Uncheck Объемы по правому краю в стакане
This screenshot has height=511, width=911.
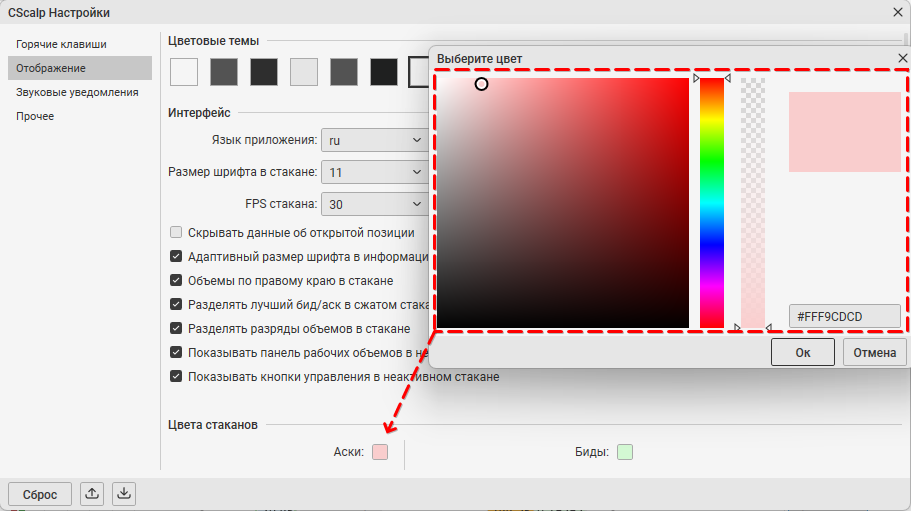175,280
